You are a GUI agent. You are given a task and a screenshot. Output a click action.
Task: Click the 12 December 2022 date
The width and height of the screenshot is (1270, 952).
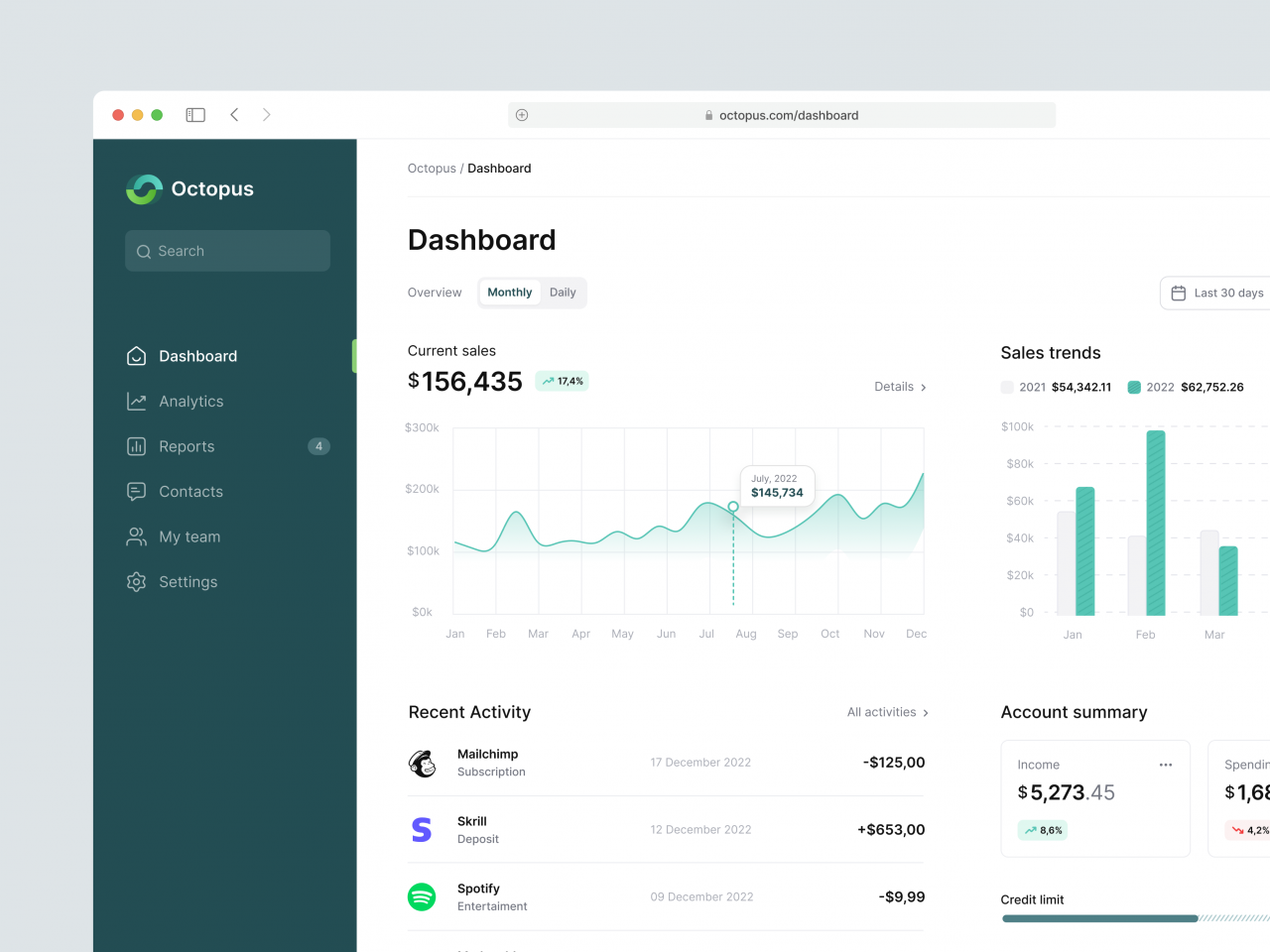[700, 830]
